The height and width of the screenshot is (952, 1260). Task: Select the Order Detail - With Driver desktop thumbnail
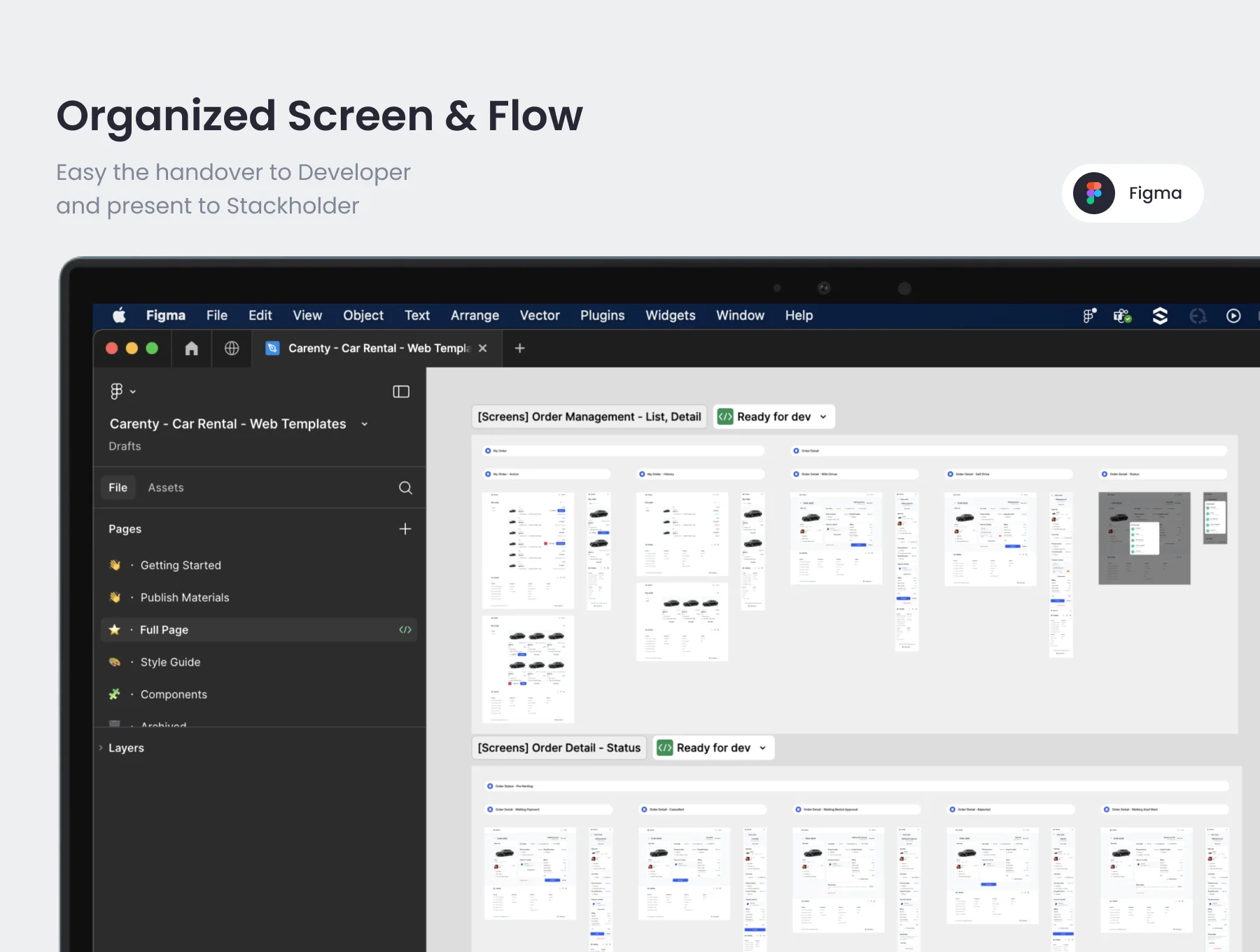pyautogui.click(x=836, y=538)
